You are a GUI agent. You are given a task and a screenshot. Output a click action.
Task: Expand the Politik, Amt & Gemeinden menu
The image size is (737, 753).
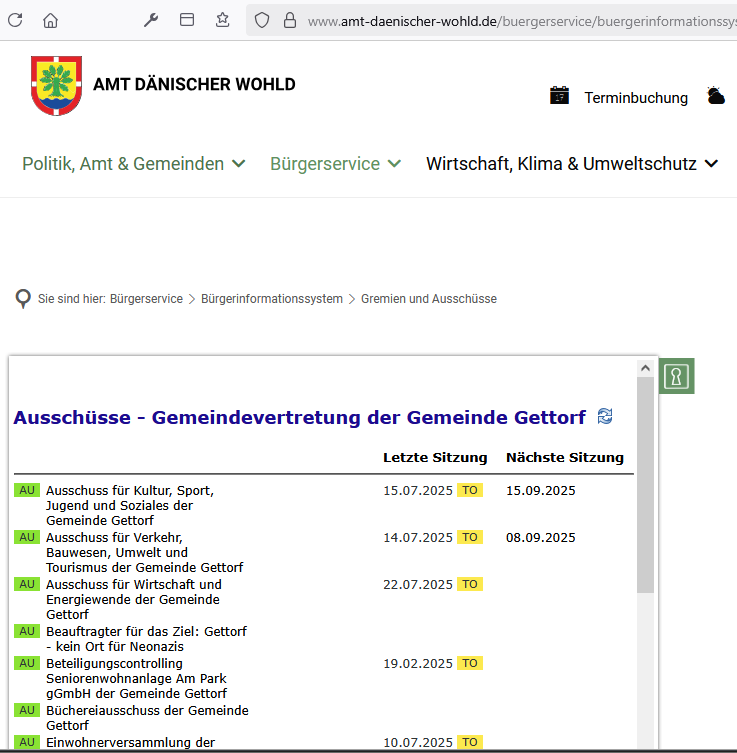[x=133, y=164]
